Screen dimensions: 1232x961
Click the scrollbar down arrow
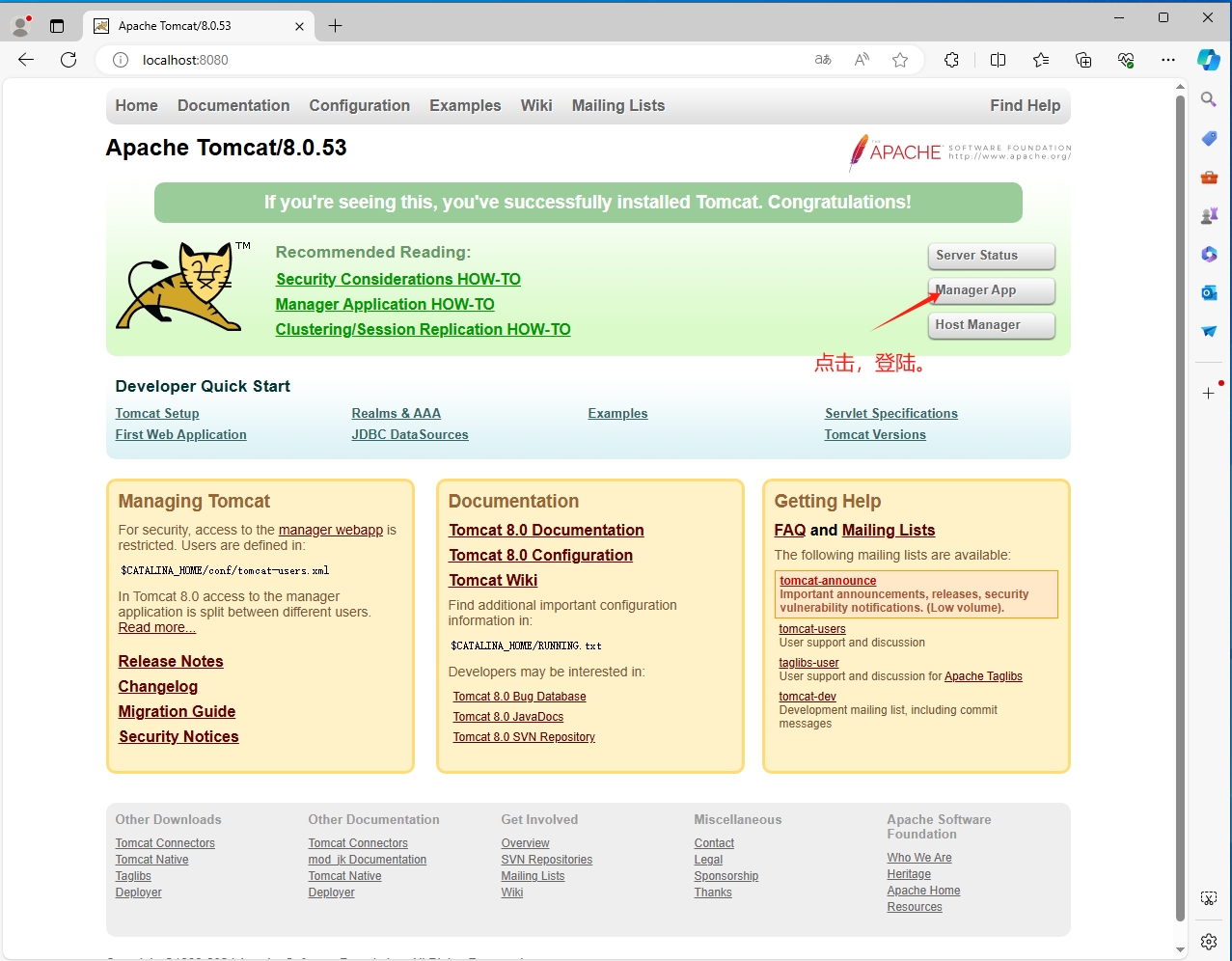1181,950
